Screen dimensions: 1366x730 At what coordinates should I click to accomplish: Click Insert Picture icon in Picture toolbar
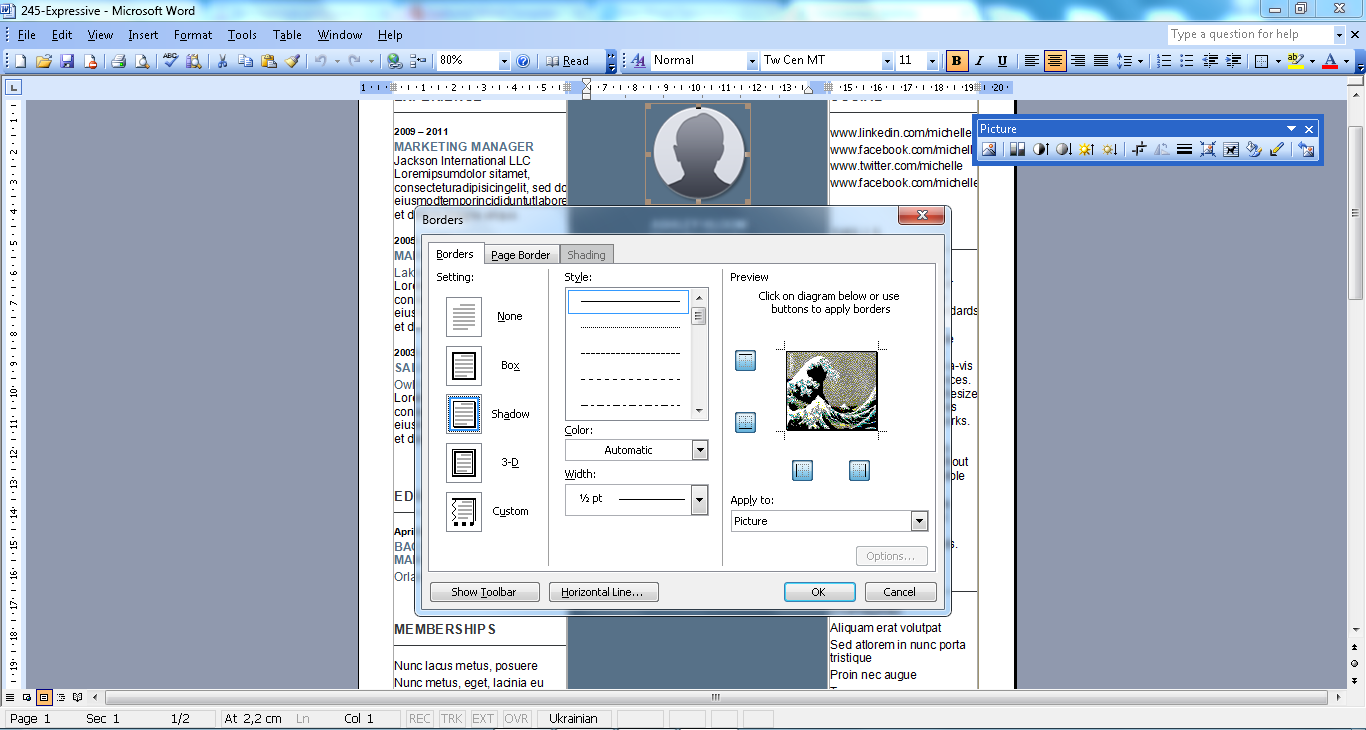989,150
